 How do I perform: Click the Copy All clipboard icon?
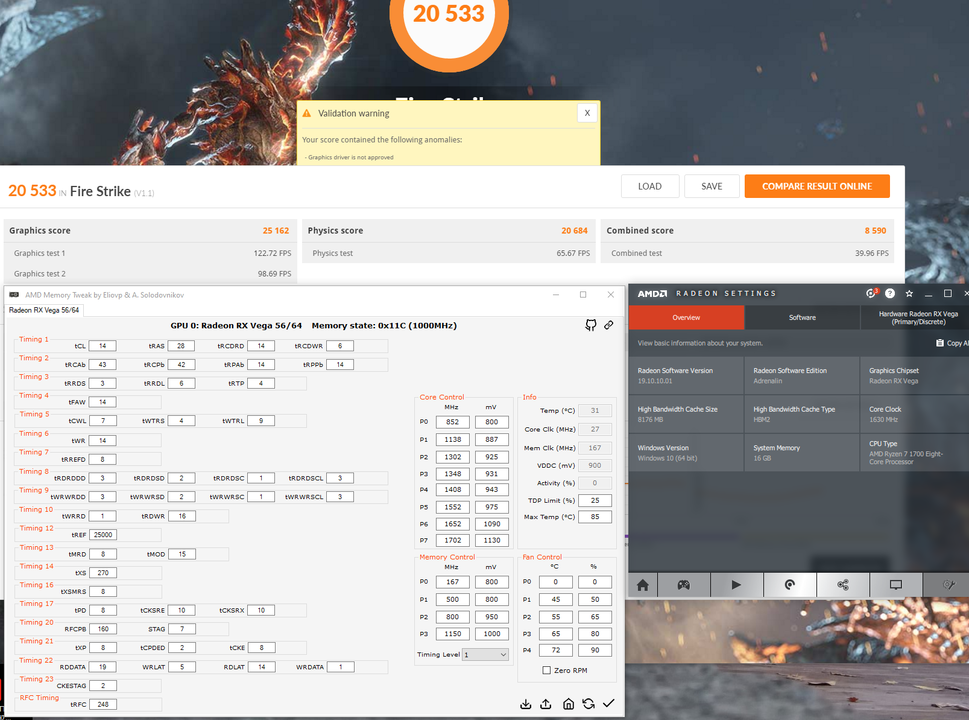click(x=939, y=343)
